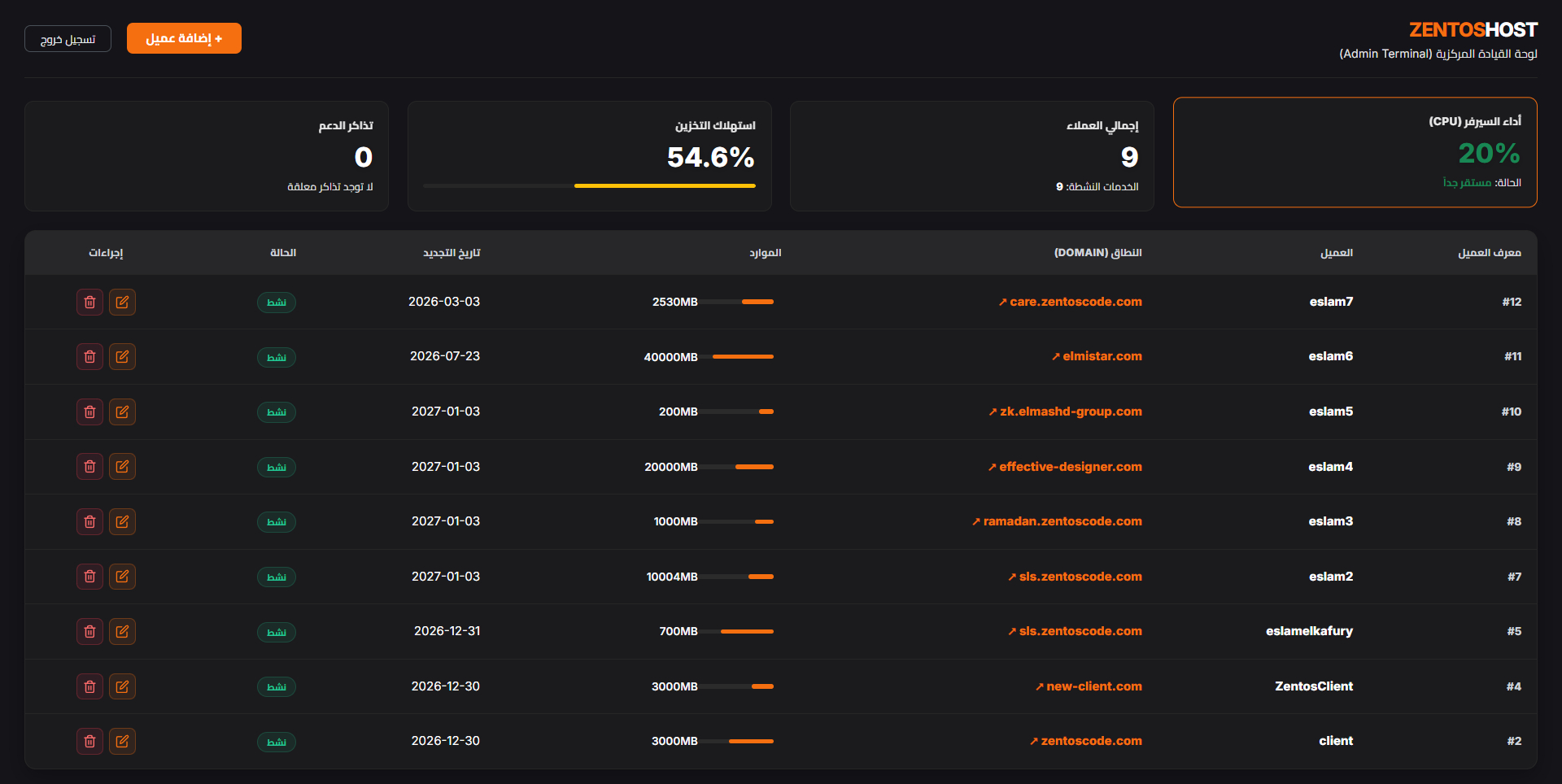Open edit for client eslam3
Viewport: 1562px width, 784px height.
tap(122, 522)
